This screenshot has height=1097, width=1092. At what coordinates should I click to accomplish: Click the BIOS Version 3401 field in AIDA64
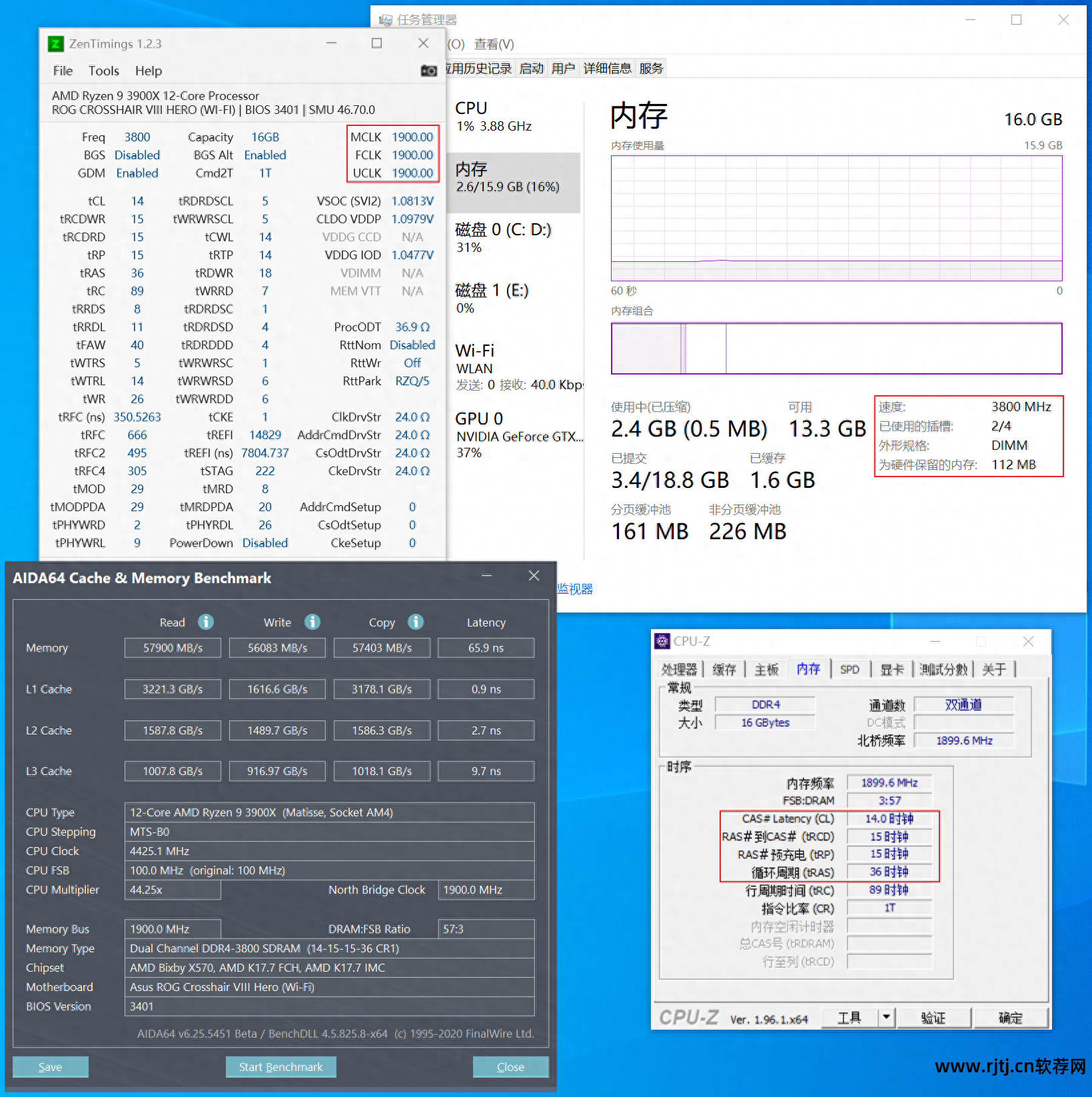[x=330, y=1006]
